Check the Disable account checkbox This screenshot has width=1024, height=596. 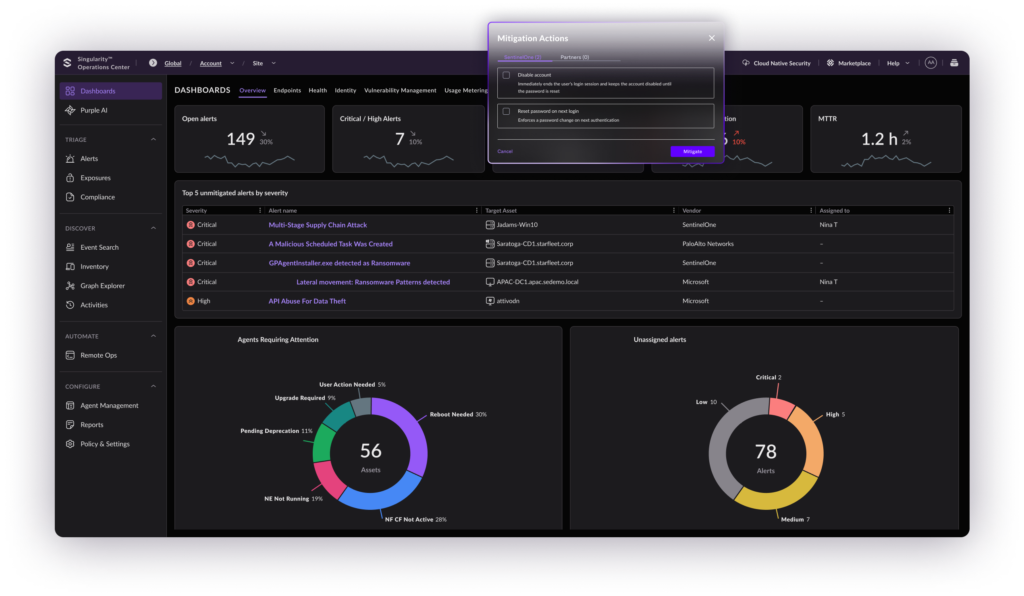click(x=506, y=75)
